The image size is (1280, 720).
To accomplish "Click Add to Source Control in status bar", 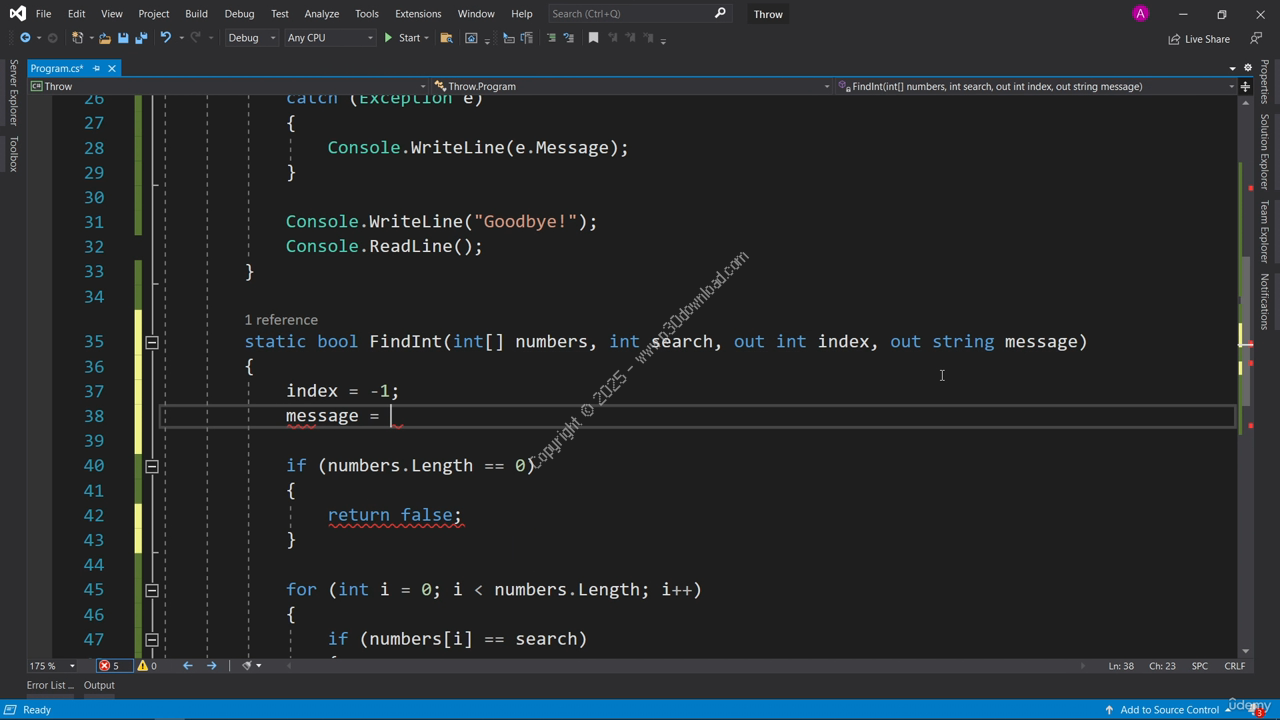I will [1169, 710].
